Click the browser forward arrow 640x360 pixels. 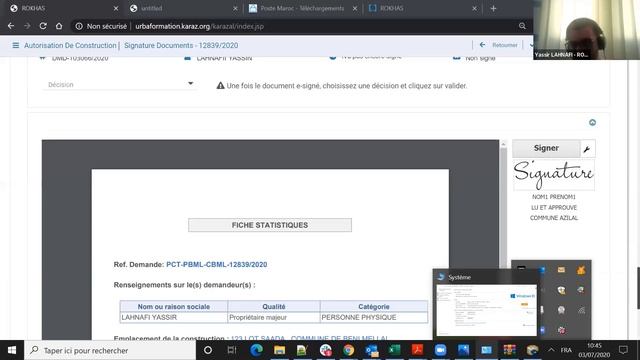[27, 26]
